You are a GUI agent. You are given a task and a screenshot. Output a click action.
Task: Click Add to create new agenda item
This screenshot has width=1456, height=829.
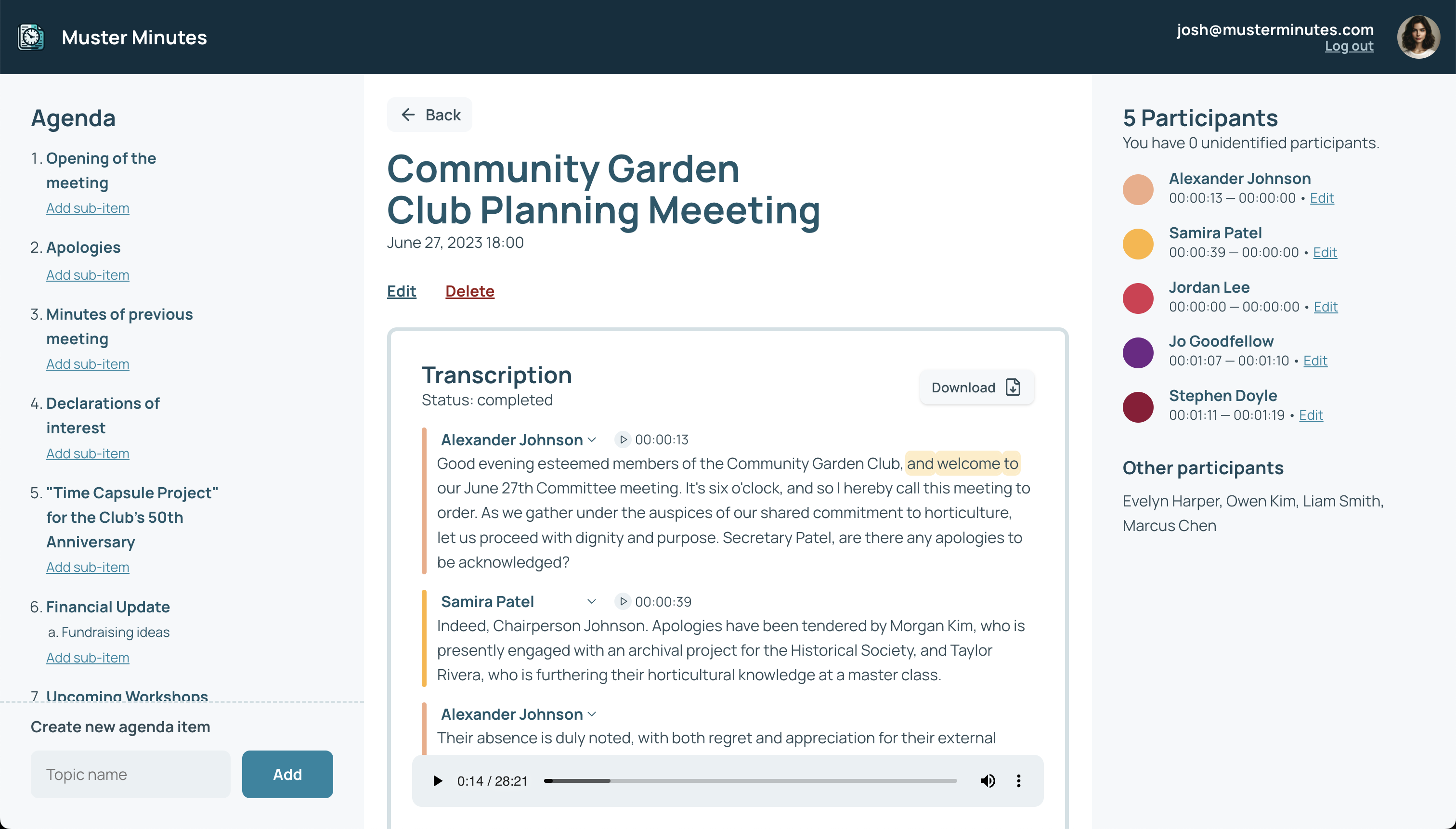287,774
